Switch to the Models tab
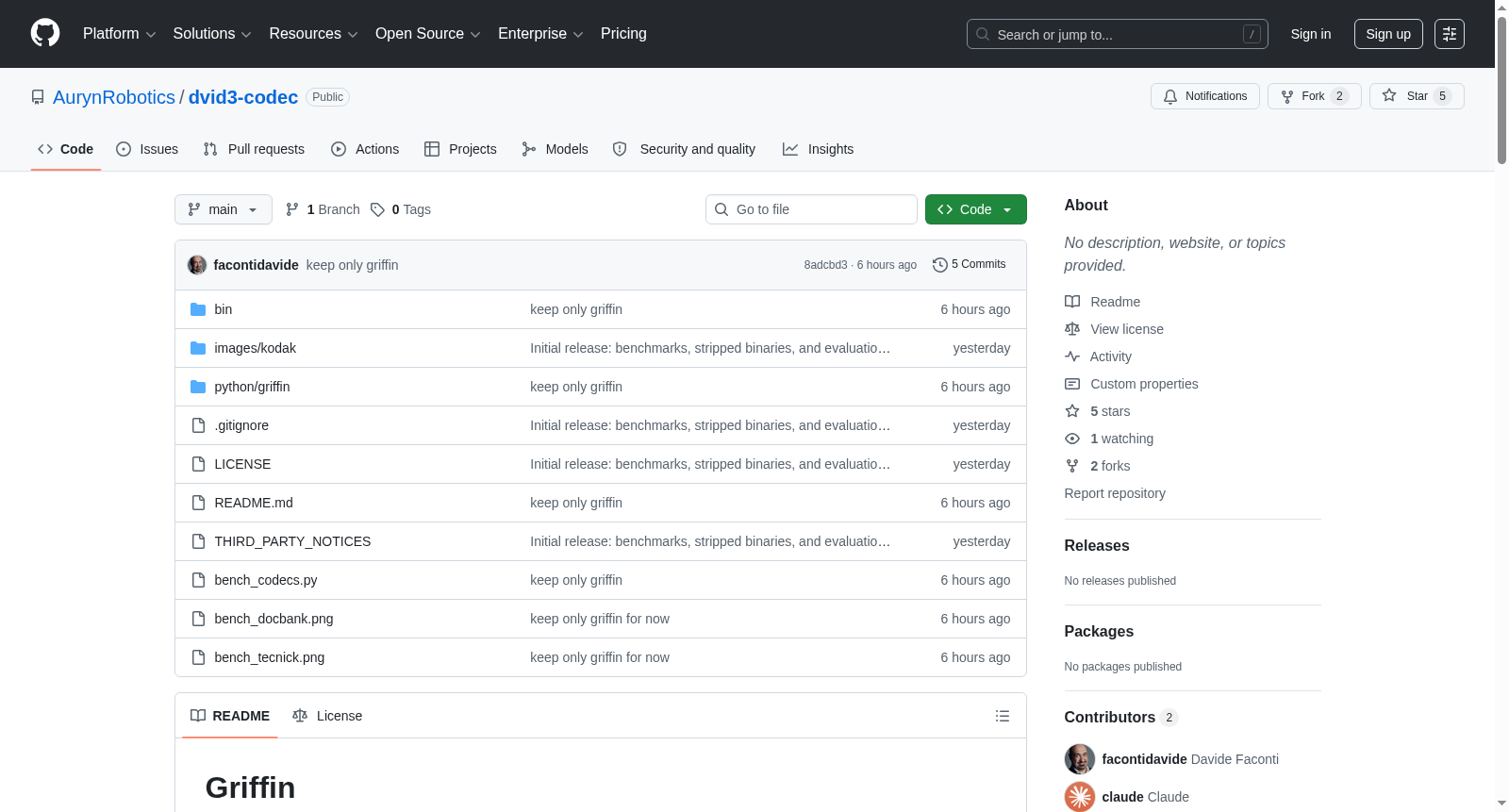 [x=555, y=149]
